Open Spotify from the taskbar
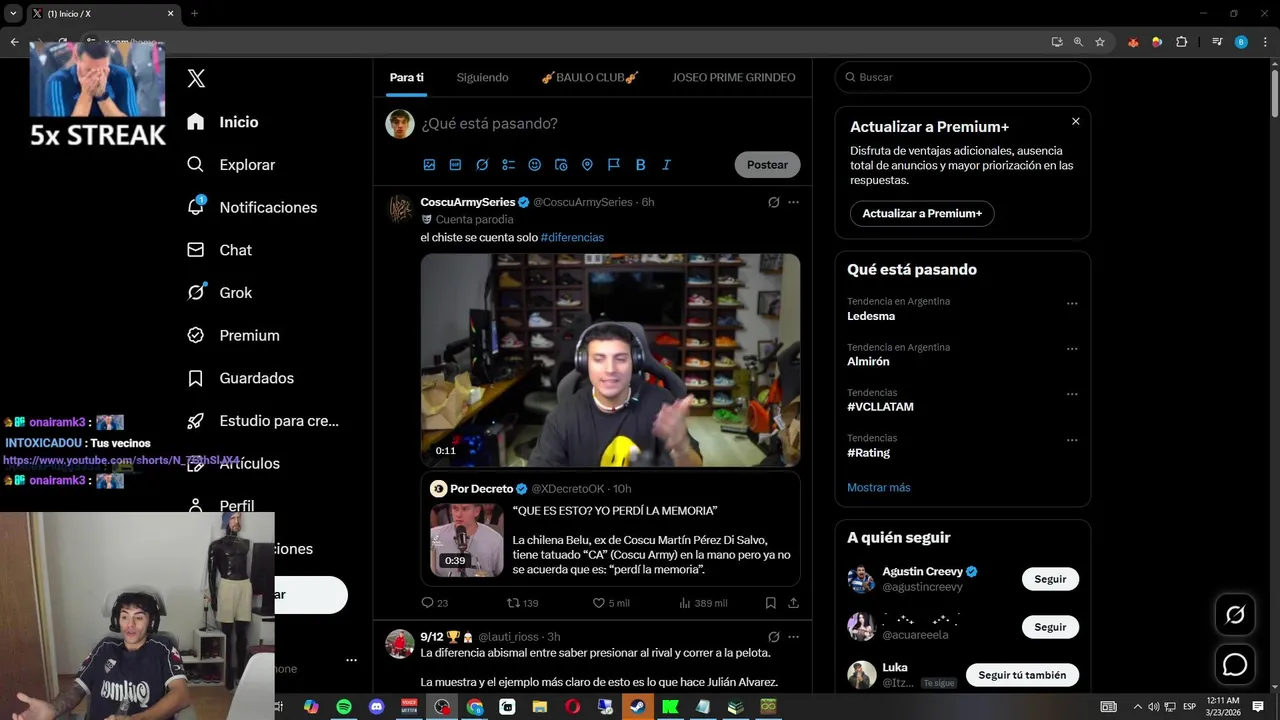The image size is (1280, 720). pyautogui.click(x=344, y=707)
